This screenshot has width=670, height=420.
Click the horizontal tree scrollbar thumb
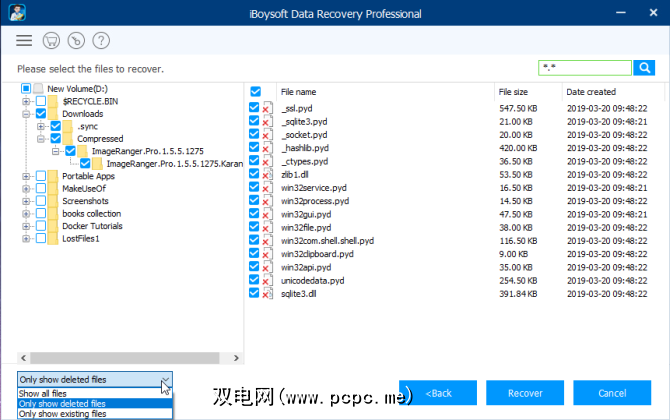(x=125, y=358)
